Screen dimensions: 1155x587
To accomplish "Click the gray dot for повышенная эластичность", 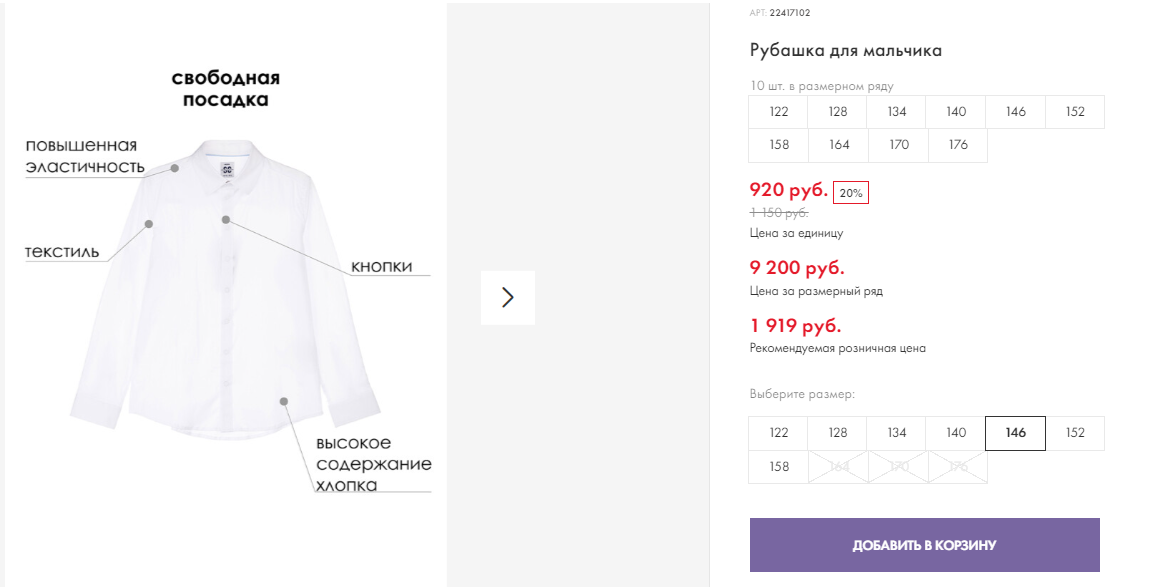I will pos(175,168).
